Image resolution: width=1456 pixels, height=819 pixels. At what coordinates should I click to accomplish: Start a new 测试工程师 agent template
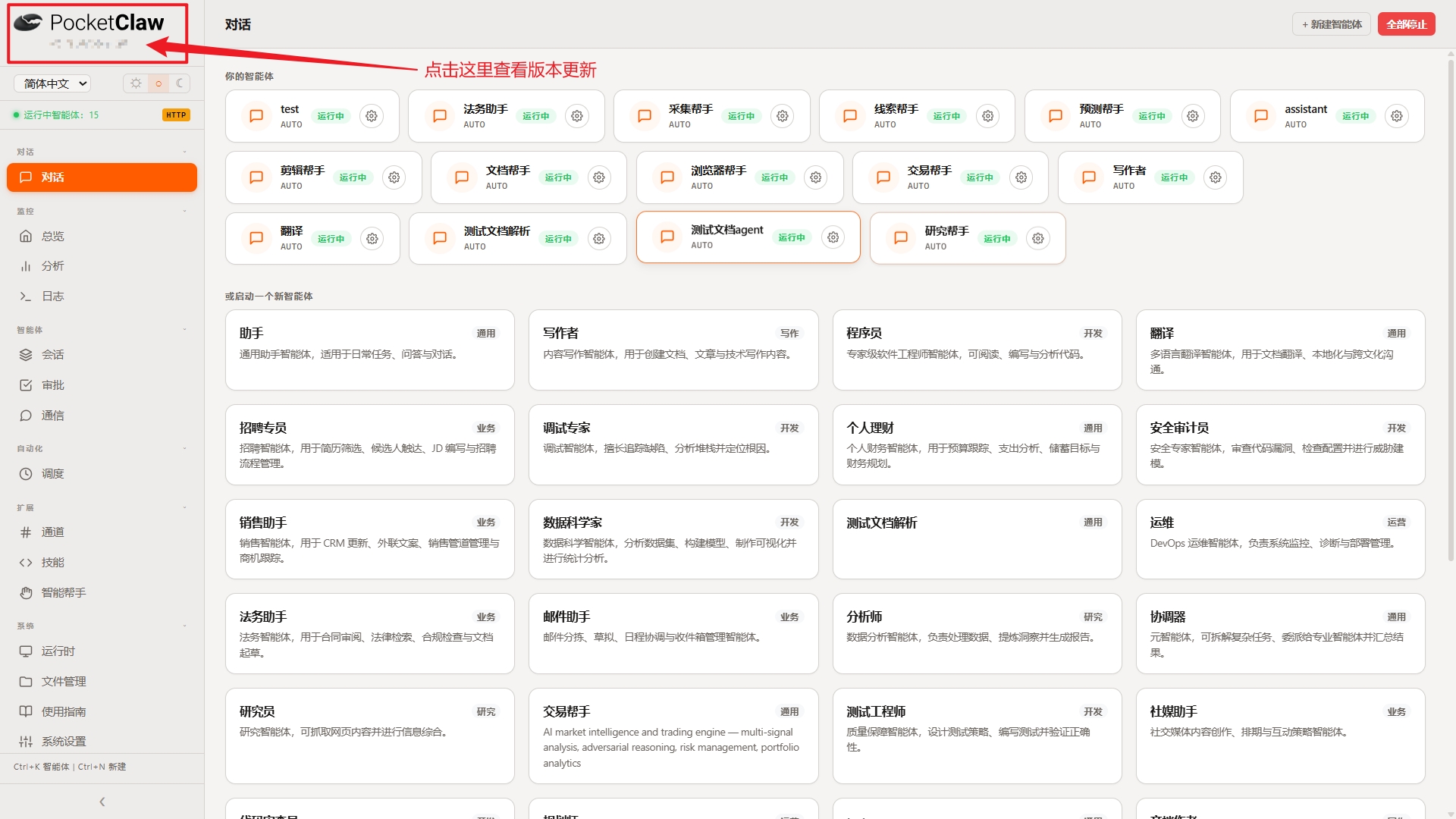coord(977,736)
